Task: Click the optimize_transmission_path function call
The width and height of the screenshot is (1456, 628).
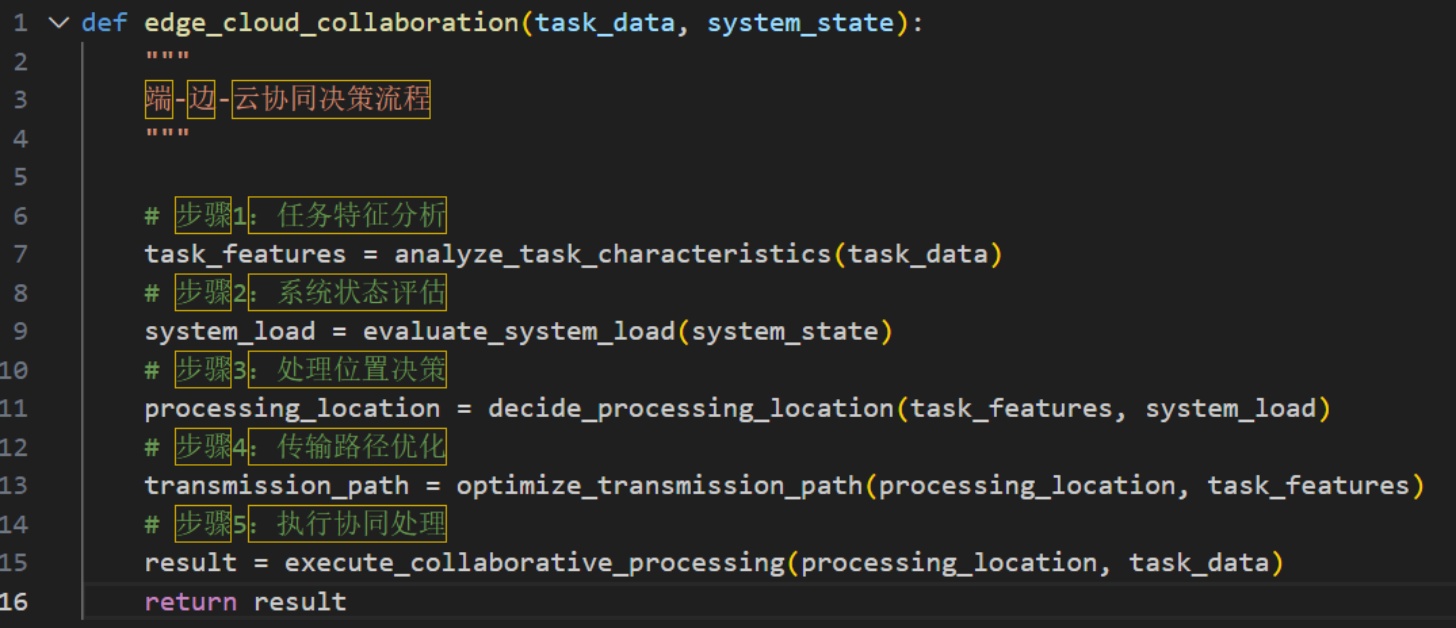Action: pyautogui.click(x=659, y=486)
